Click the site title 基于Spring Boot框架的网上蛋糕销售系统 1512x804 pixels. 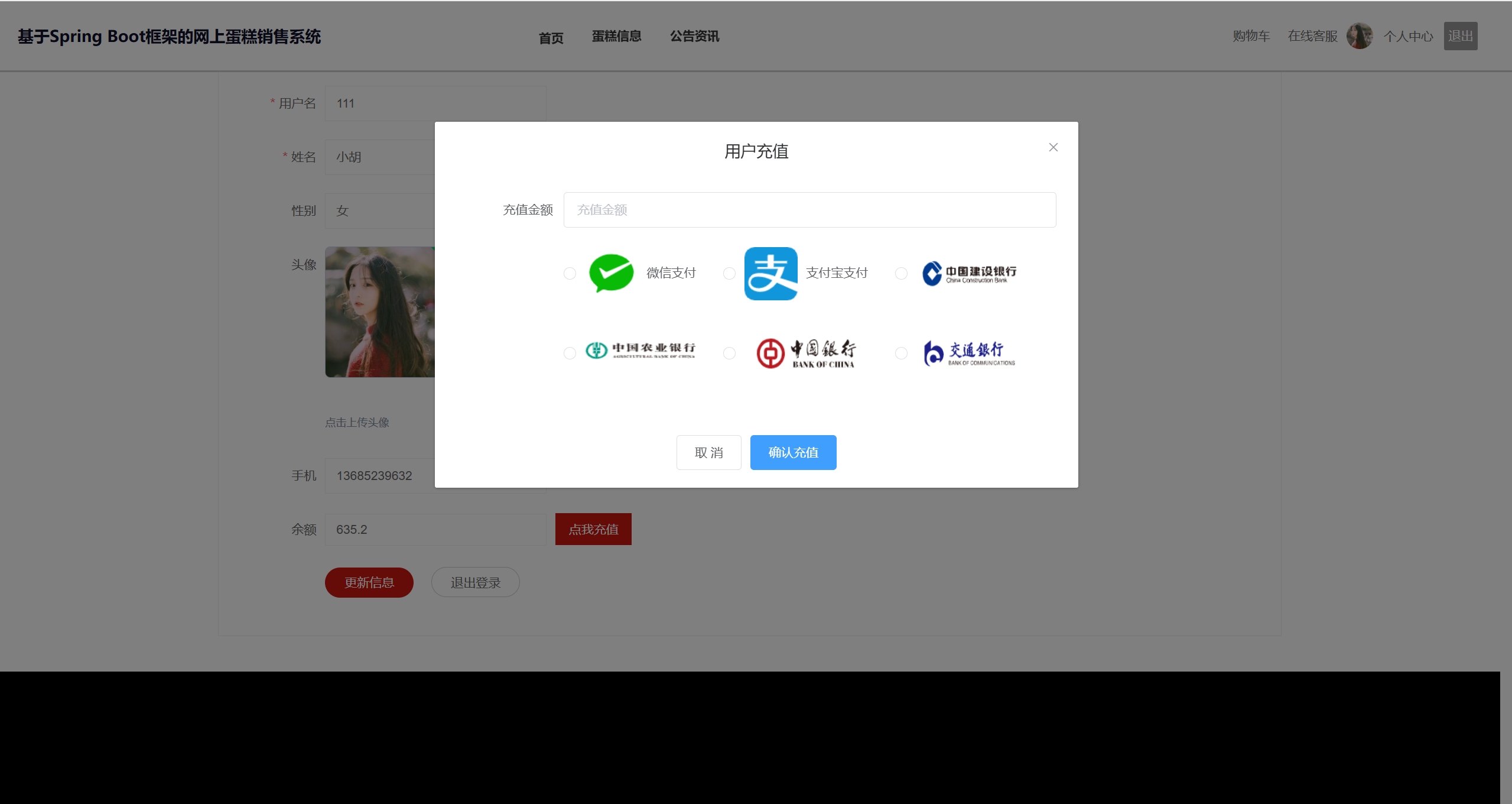tap(169, 37)
